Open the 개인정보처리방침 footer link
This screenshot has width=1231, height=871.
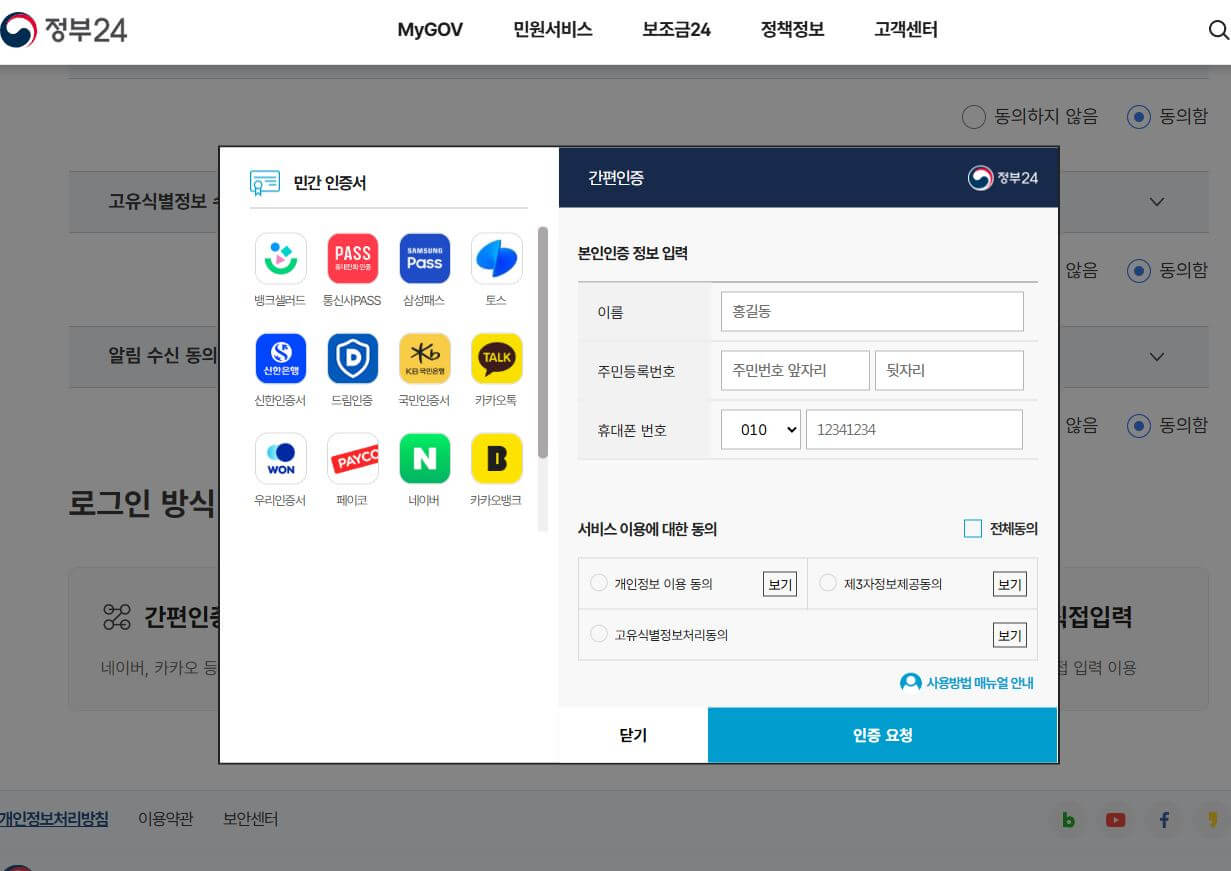(x=54, y=819)
